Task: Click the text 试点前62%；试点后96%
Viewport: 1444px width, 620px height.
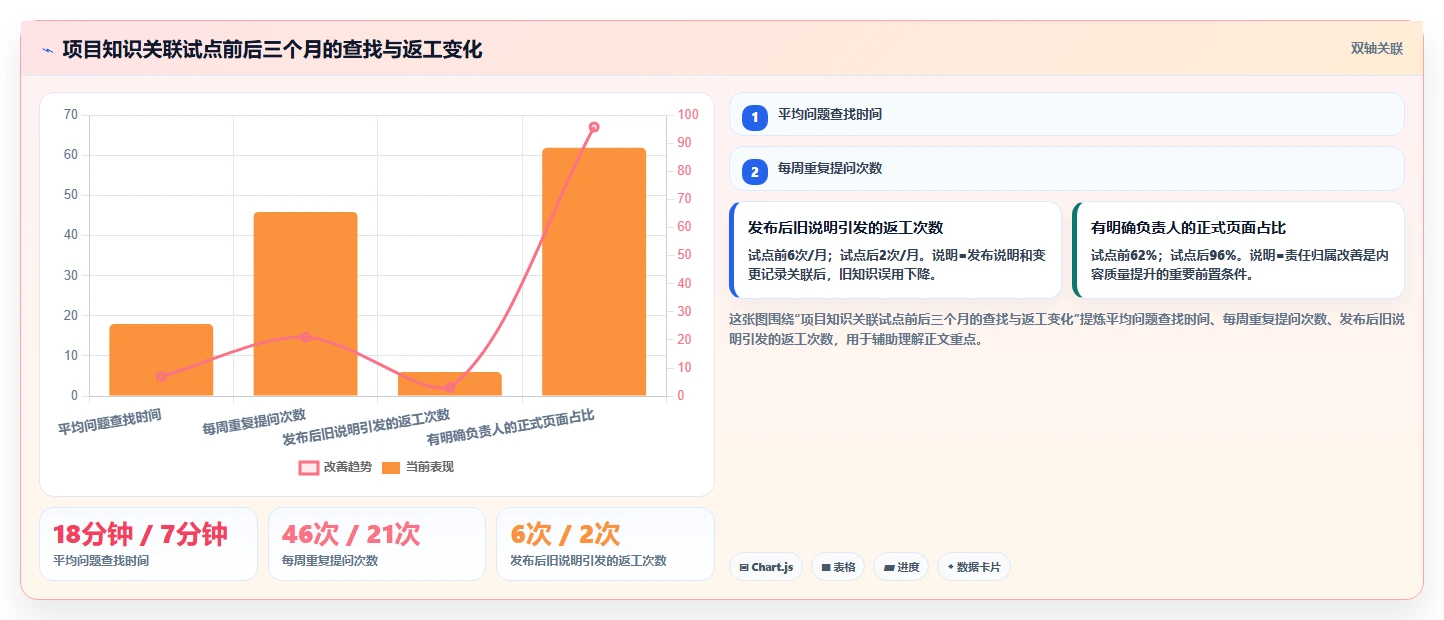Action: coord(1162,255)
